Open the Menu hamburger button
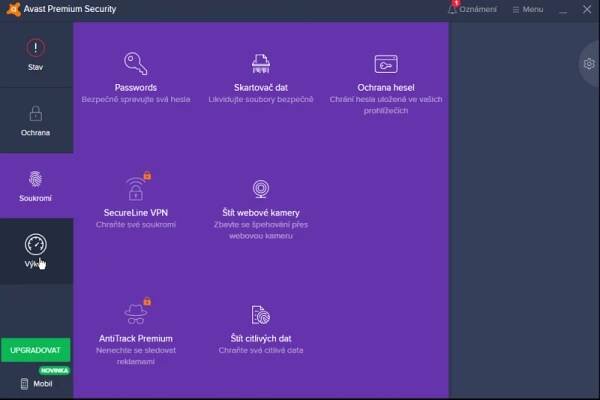Screen dimensions: 600x400 pyautogui.click(x=528, y=9)
